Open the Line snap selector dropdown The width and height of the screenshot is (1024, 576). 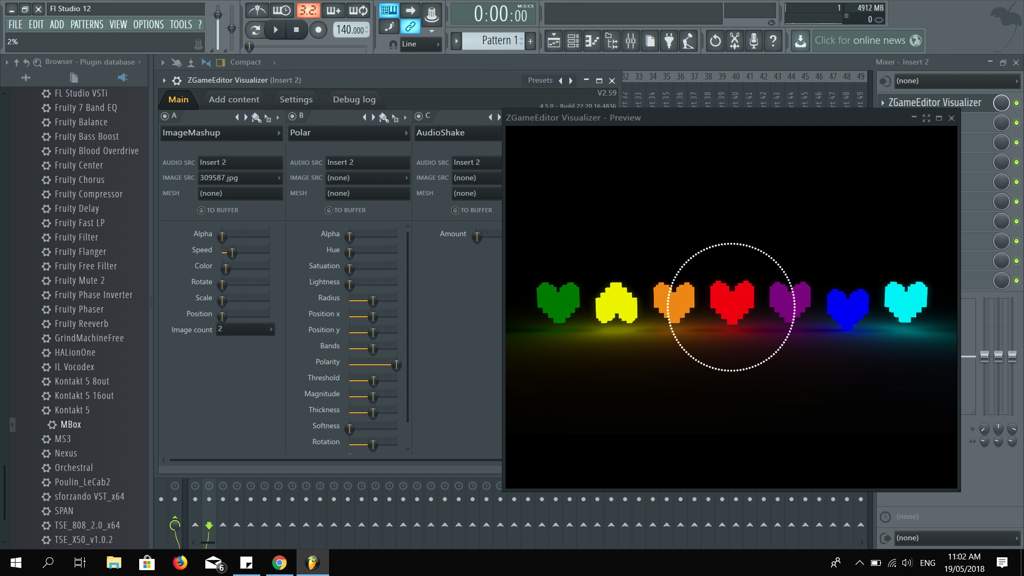coord(420,44)
